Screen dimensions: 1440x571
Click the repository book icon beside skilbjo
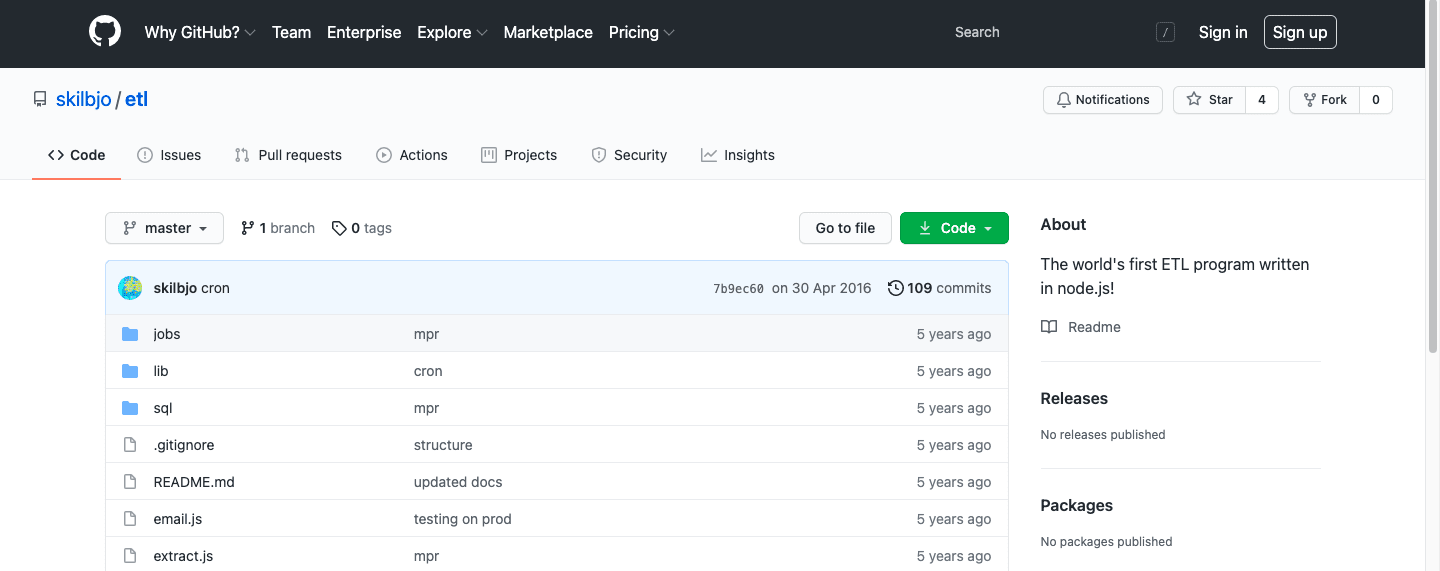pos(40,99)
